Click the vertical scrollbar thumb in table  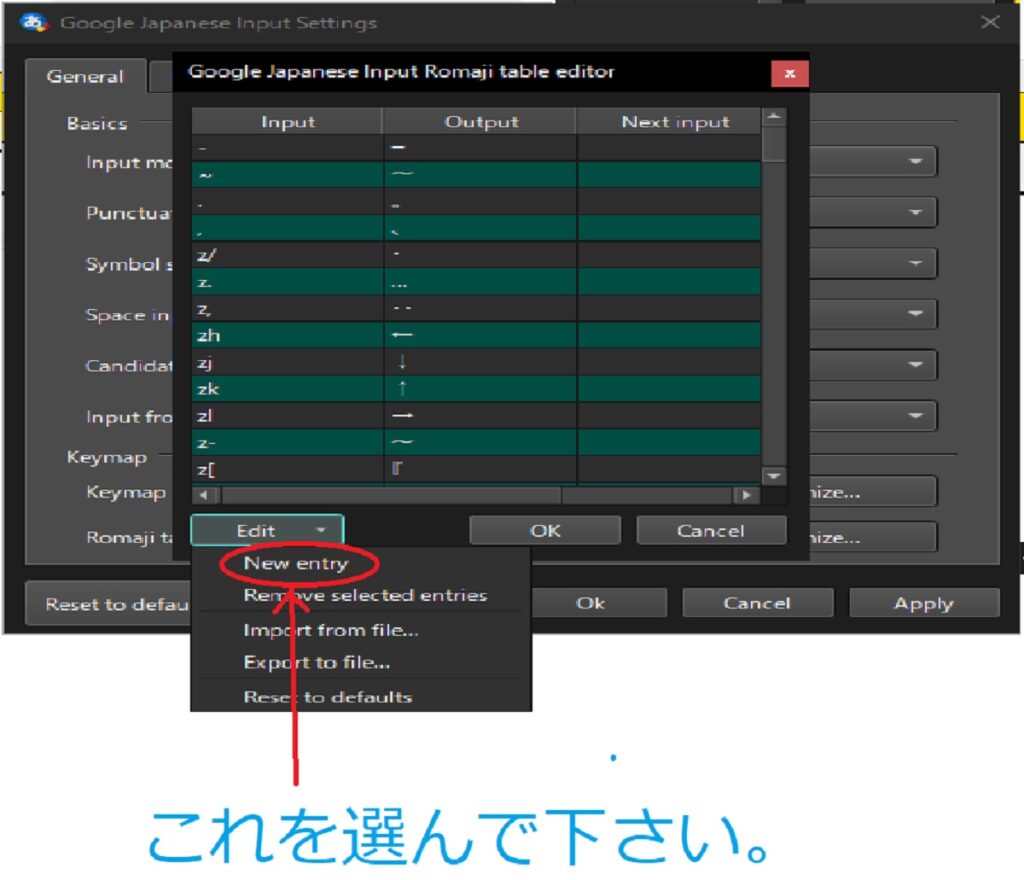click(774, 144)
